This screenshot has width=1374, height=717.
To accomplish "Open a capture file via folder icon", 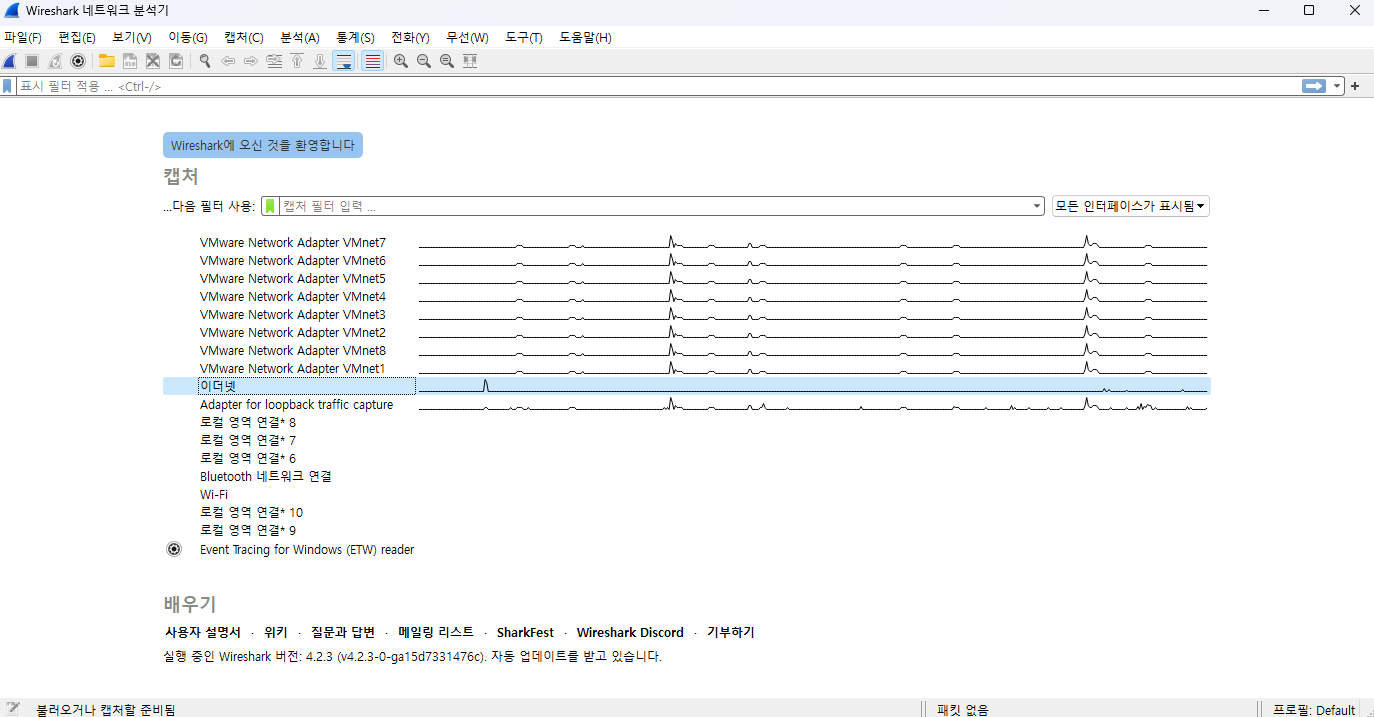I will coord(106,61).
